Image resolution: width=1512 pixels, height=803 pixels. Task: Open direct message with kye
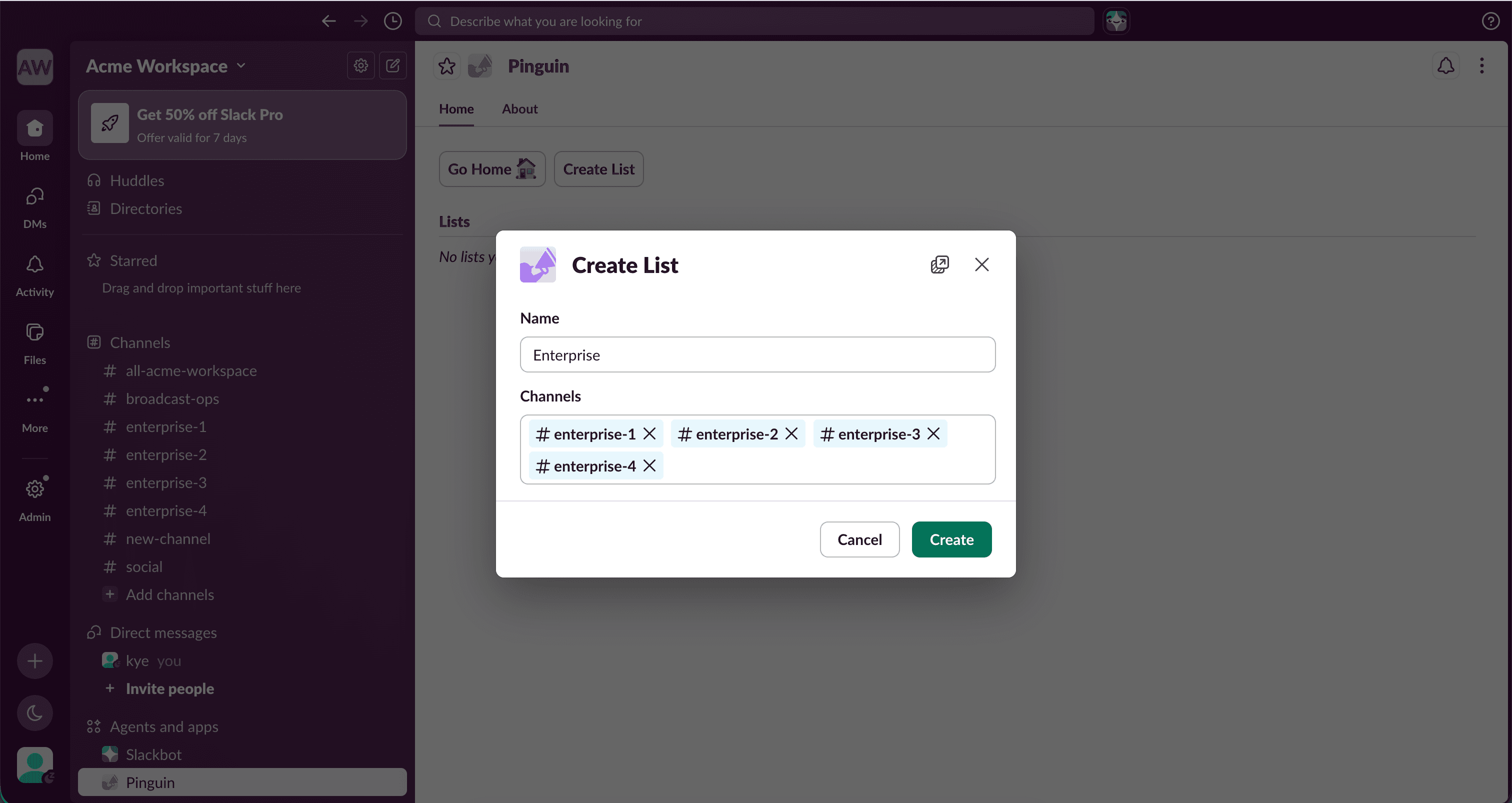[x=242, y=660]
